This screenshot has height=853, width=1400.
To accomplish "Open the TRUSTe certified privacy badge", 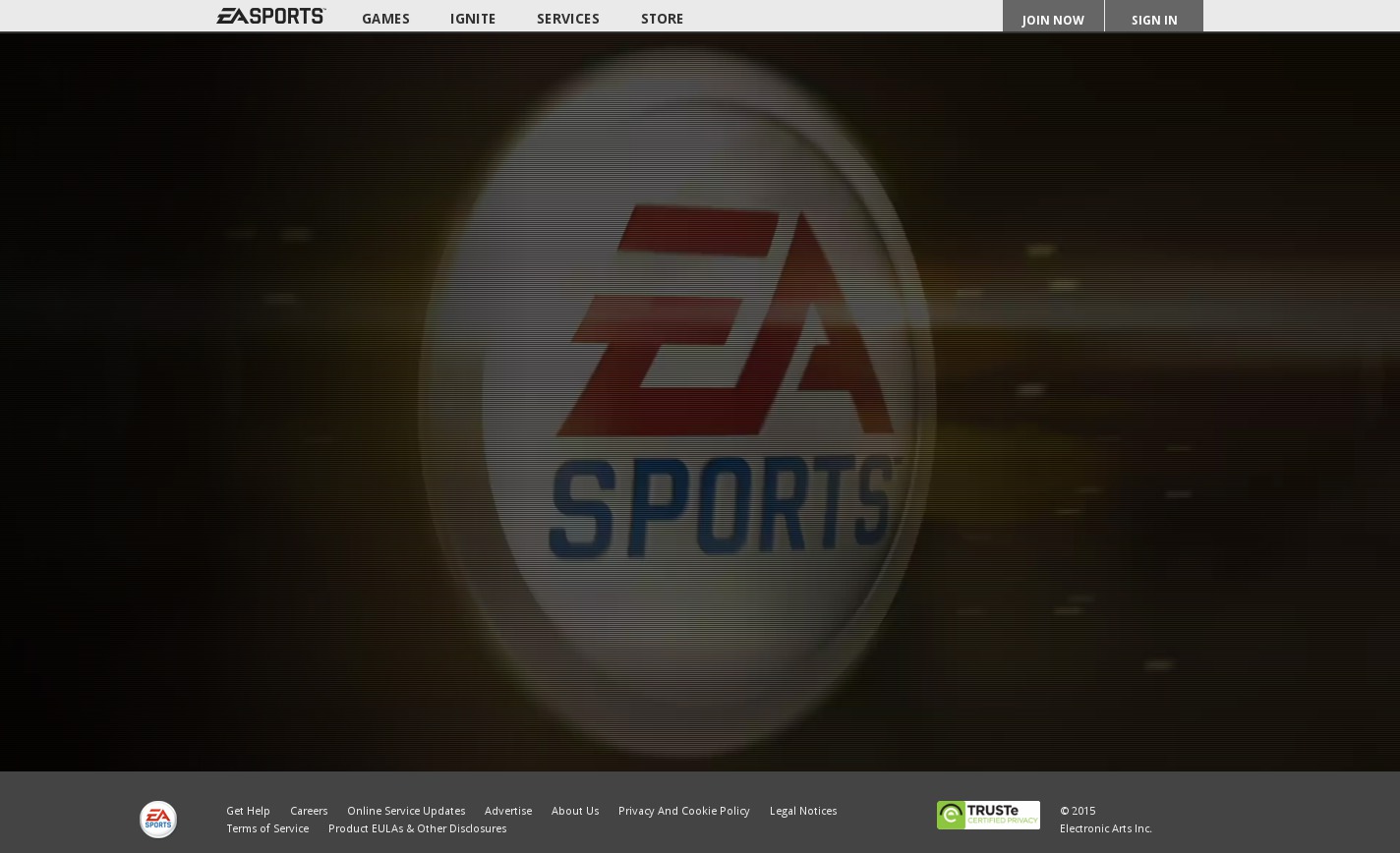I will pyautogui.click(x=988, y=815).
